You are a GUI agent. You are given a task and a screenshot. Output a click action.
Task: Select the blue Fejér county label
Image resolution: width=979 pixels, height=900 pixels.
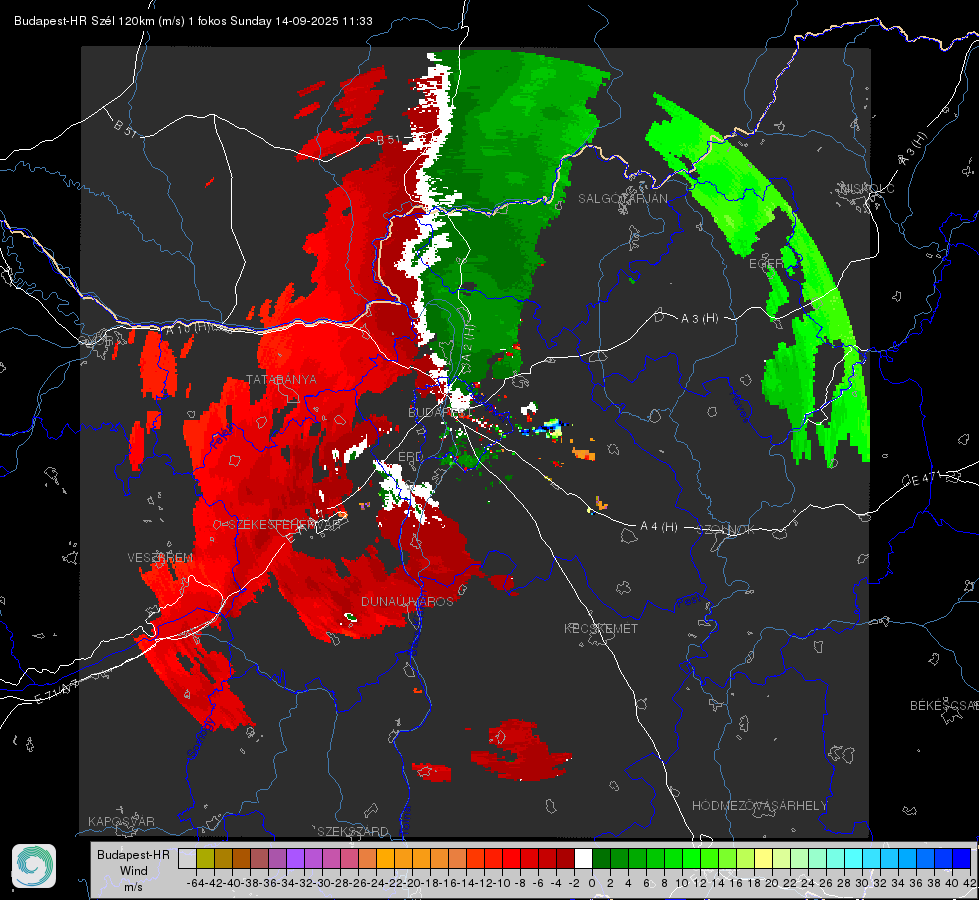point(222,437)
